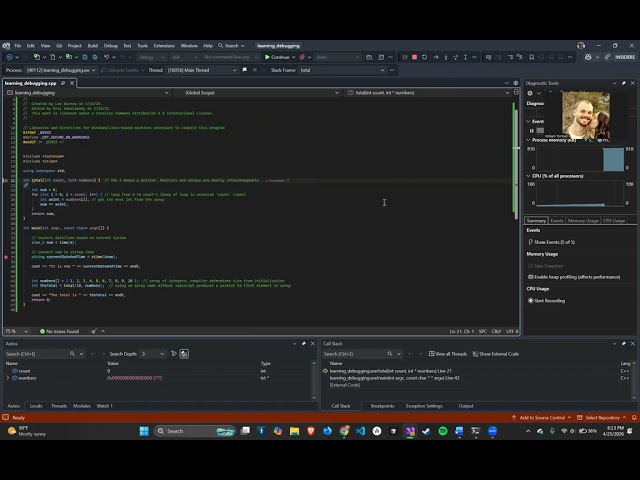This screenshot has width=640, height=480.
Task: Click the Undo toolbar icon
Action: pyautogui.click(x=107, y=57)
